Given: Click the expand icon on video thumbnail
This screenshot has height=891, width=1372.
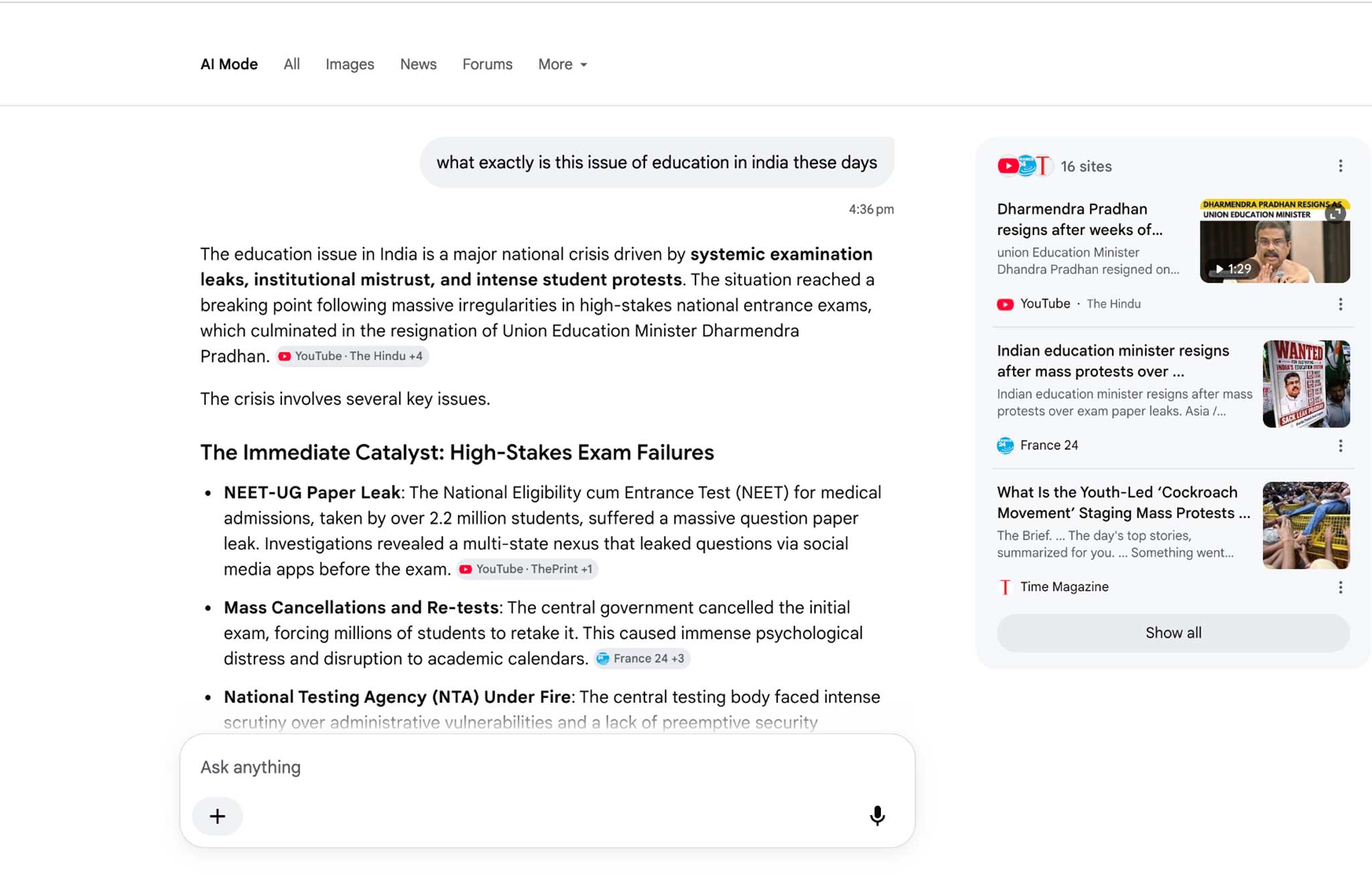Looking at the screenshot, I should tap(1335, 214).
